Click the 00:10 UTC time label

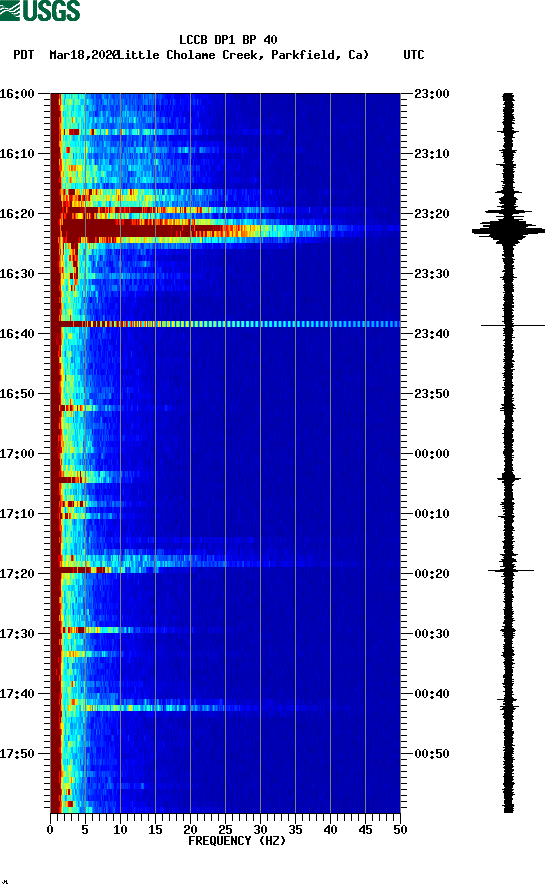pyautogui.click(x=432, y=513)
